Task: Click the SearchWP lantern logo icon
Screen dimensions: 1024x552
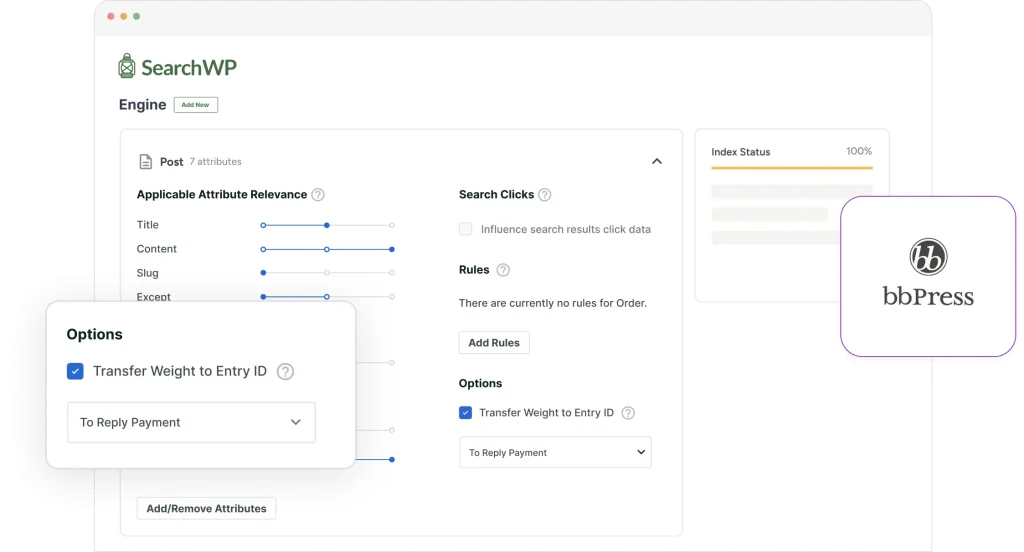Action: point(127,66)
